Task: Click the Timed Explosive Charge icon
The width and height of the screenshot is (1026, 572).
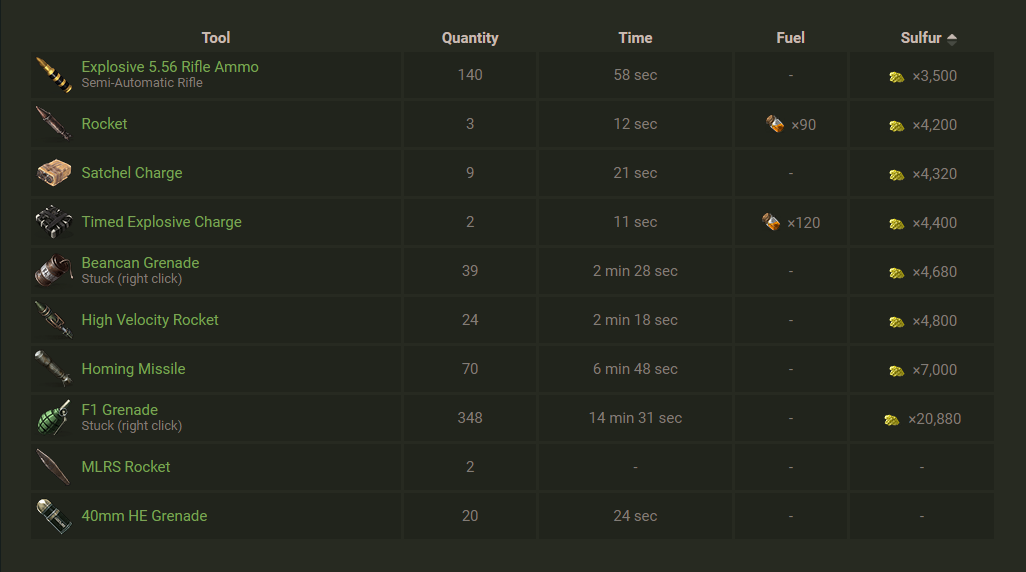Action: [53, 222]
